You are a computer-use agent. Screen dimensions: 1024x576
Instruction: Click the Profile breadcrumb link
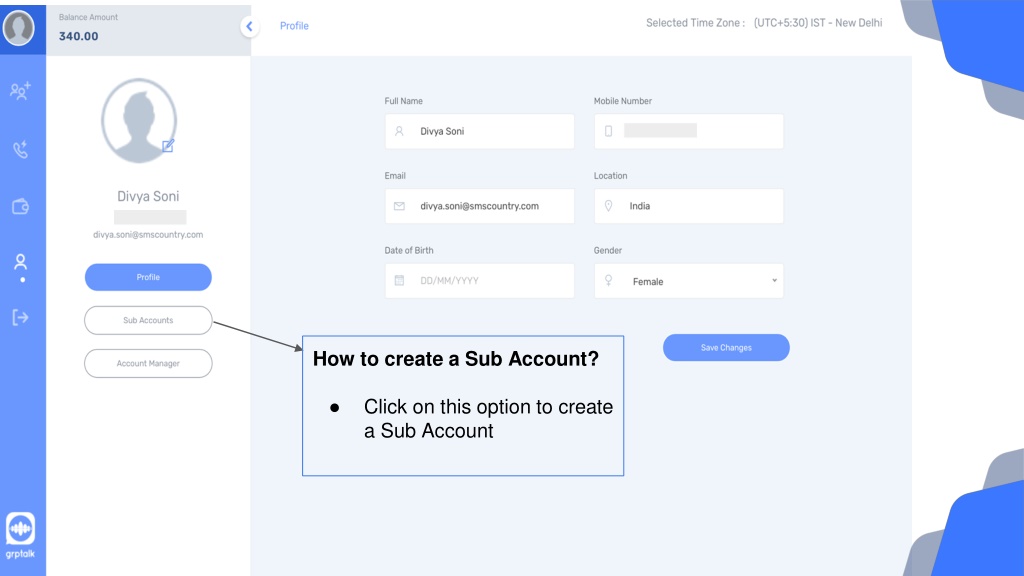[x=294, y=26]
